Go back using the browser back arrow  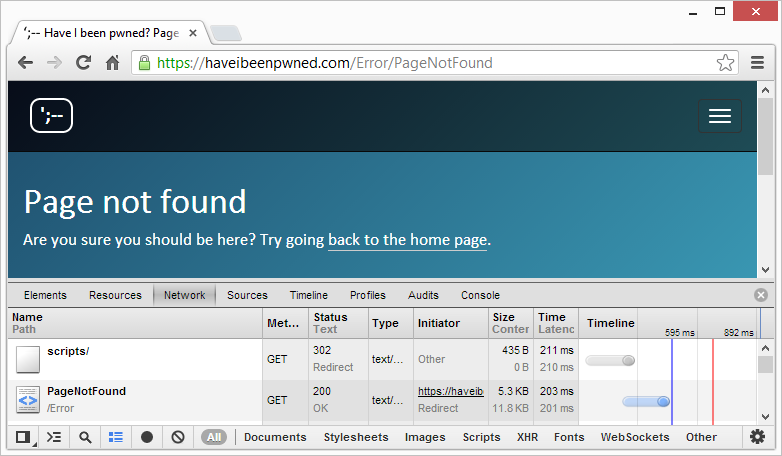pos(25,63)
